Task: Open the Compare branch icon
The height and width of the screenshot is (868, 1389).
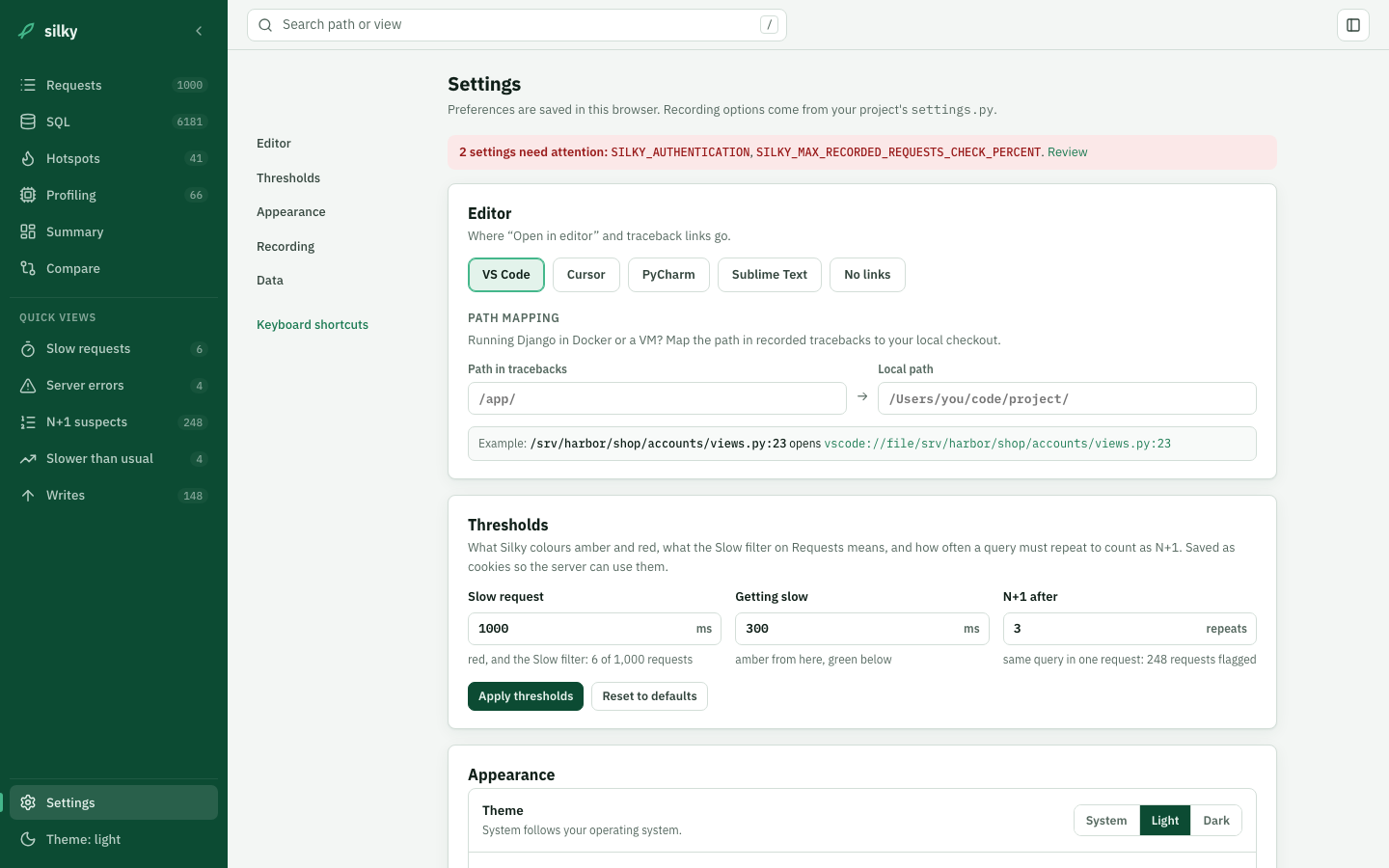Action: point(28,268)
